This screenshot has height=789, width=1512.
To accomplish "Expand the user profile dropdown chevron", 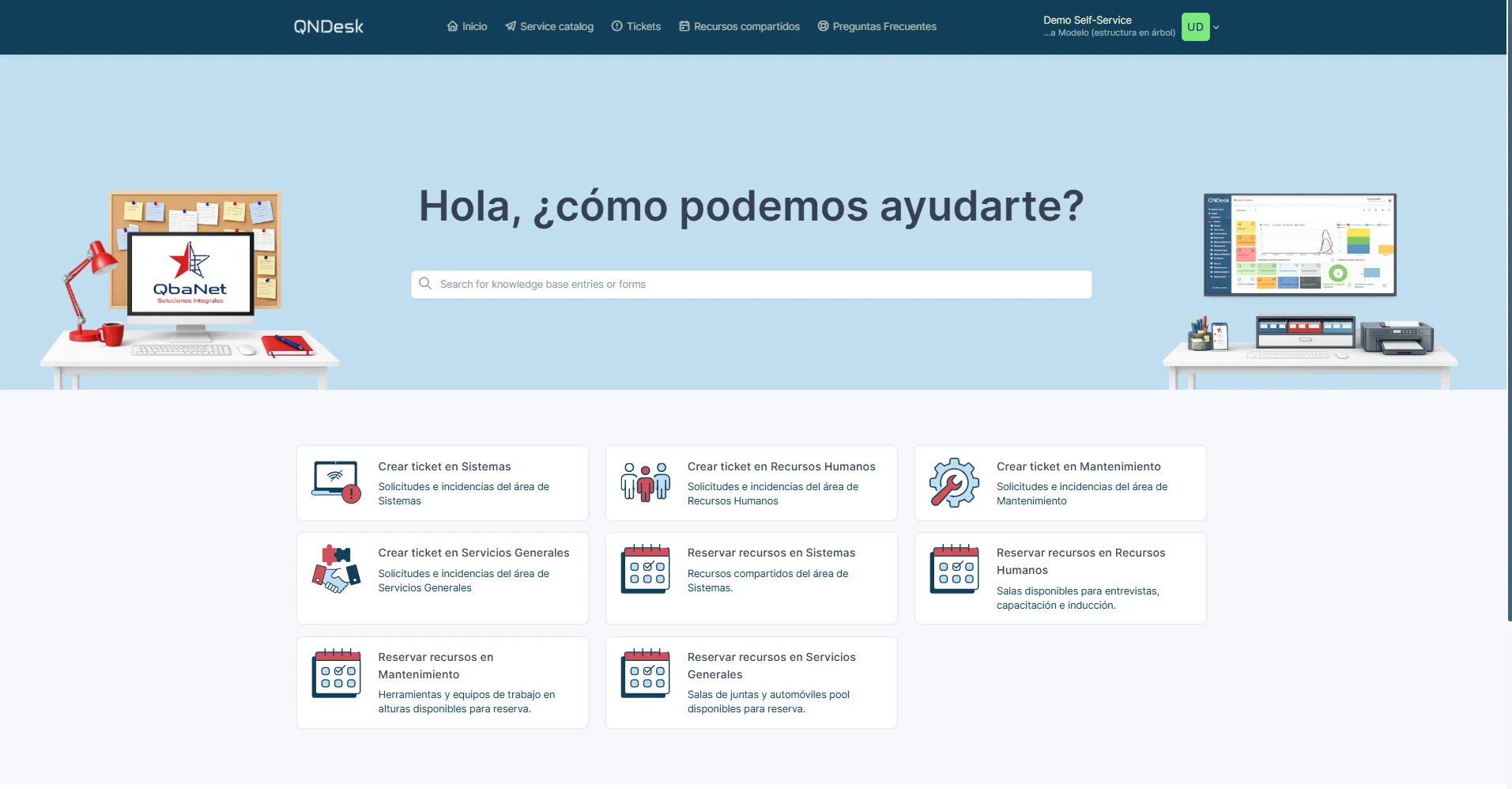I will coord(1216,27).
